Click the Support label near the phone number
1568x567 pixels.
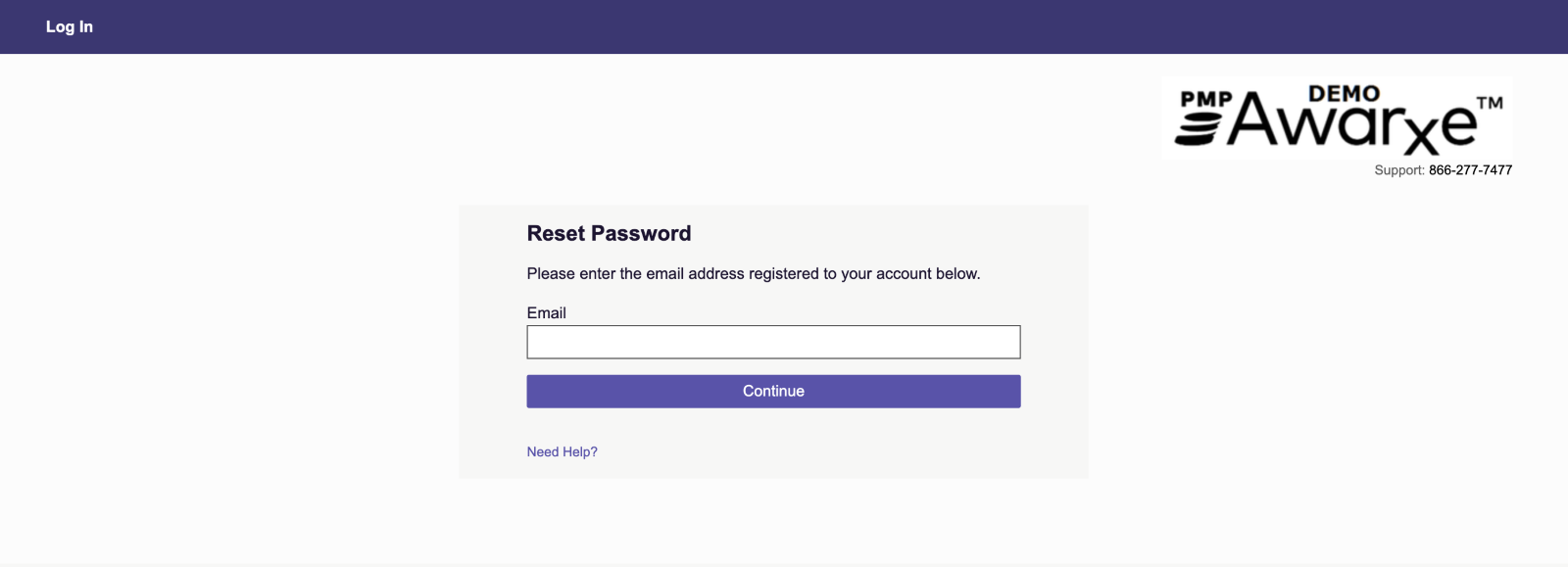[x=1398, y=169]
